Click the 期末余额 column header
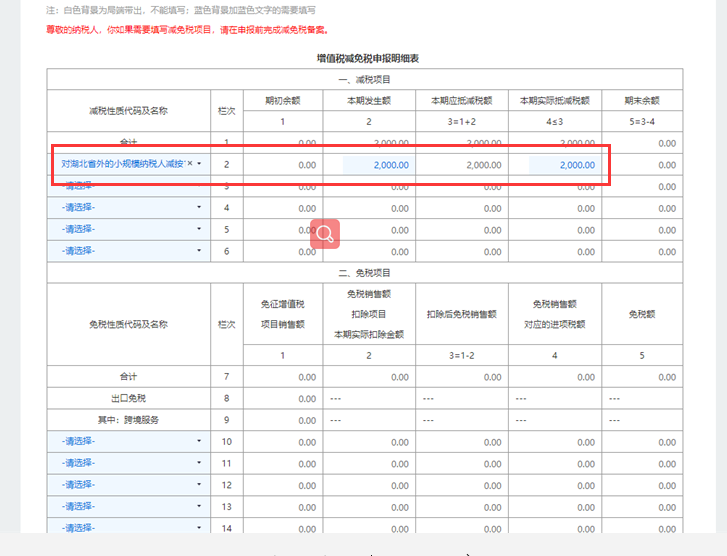Screen dimensions: 727x556 642,101
